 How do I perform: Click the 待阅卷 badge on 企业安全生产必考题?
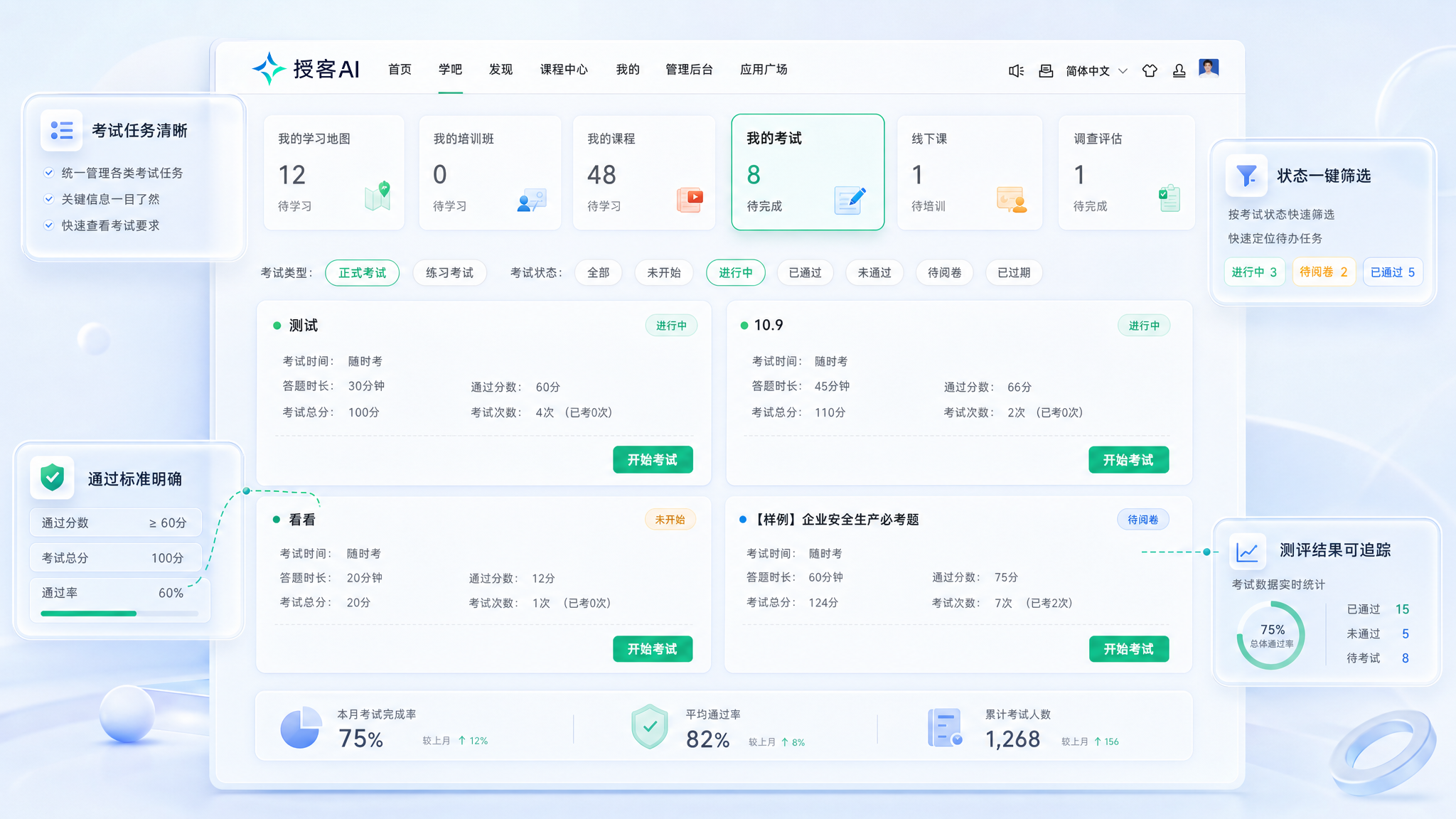pos(1143,520)
